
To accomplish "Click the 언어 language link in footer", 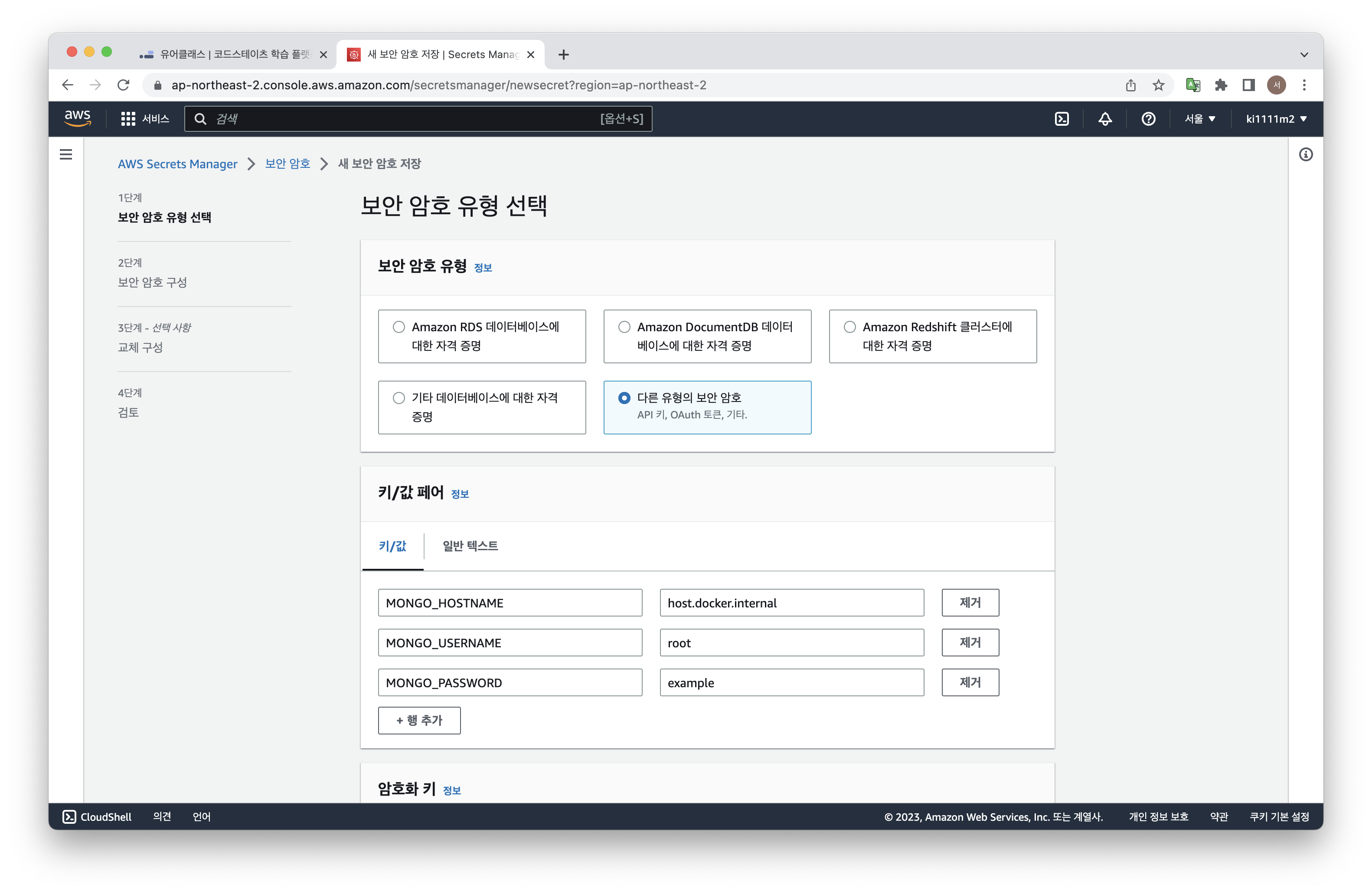I will tap(201, 817).
